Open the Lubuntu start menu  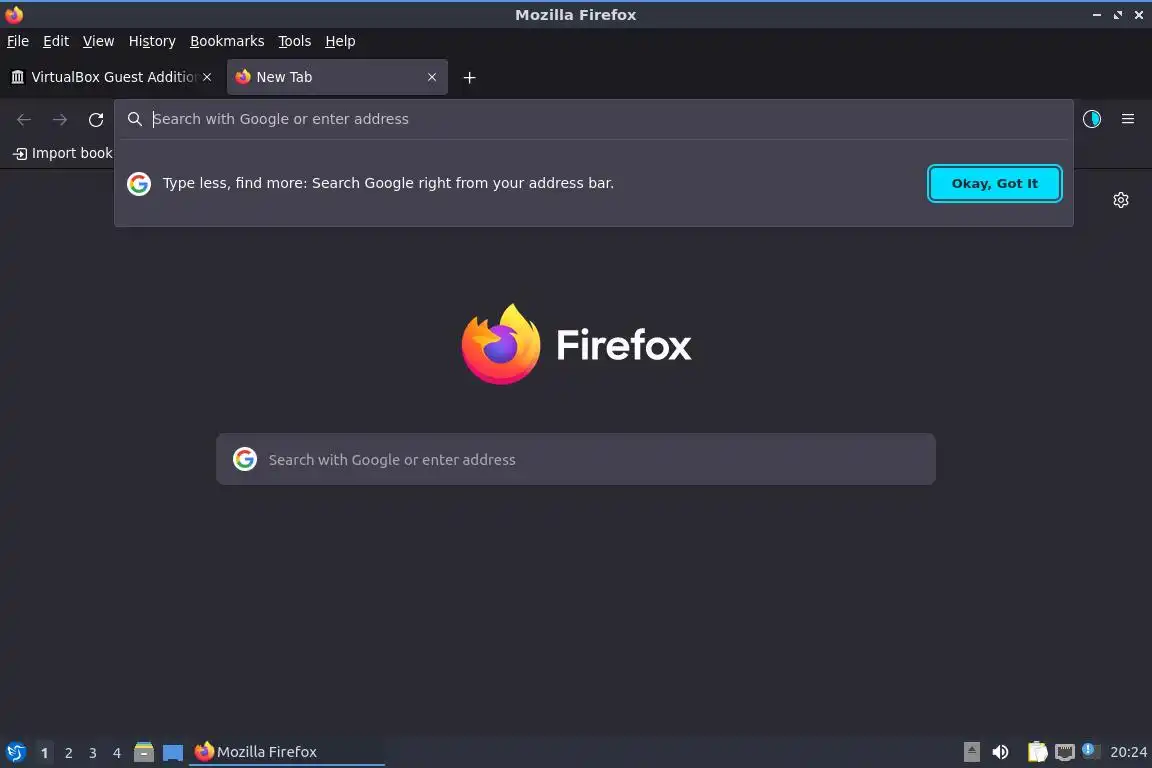click(15, 752)
